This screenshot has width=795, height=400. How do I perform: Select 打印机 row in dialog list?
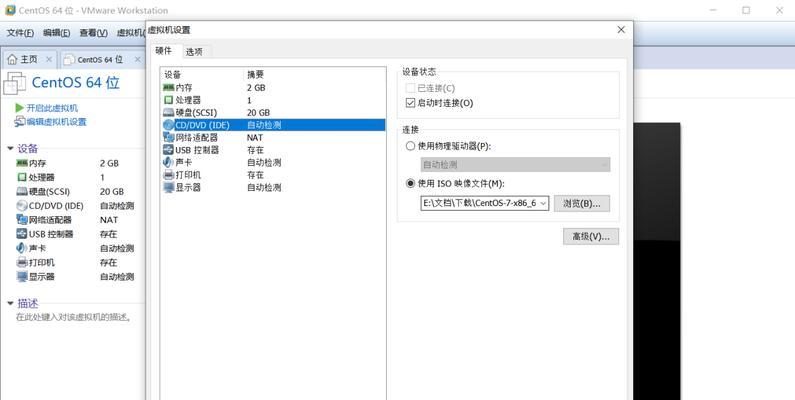[273, 175]
